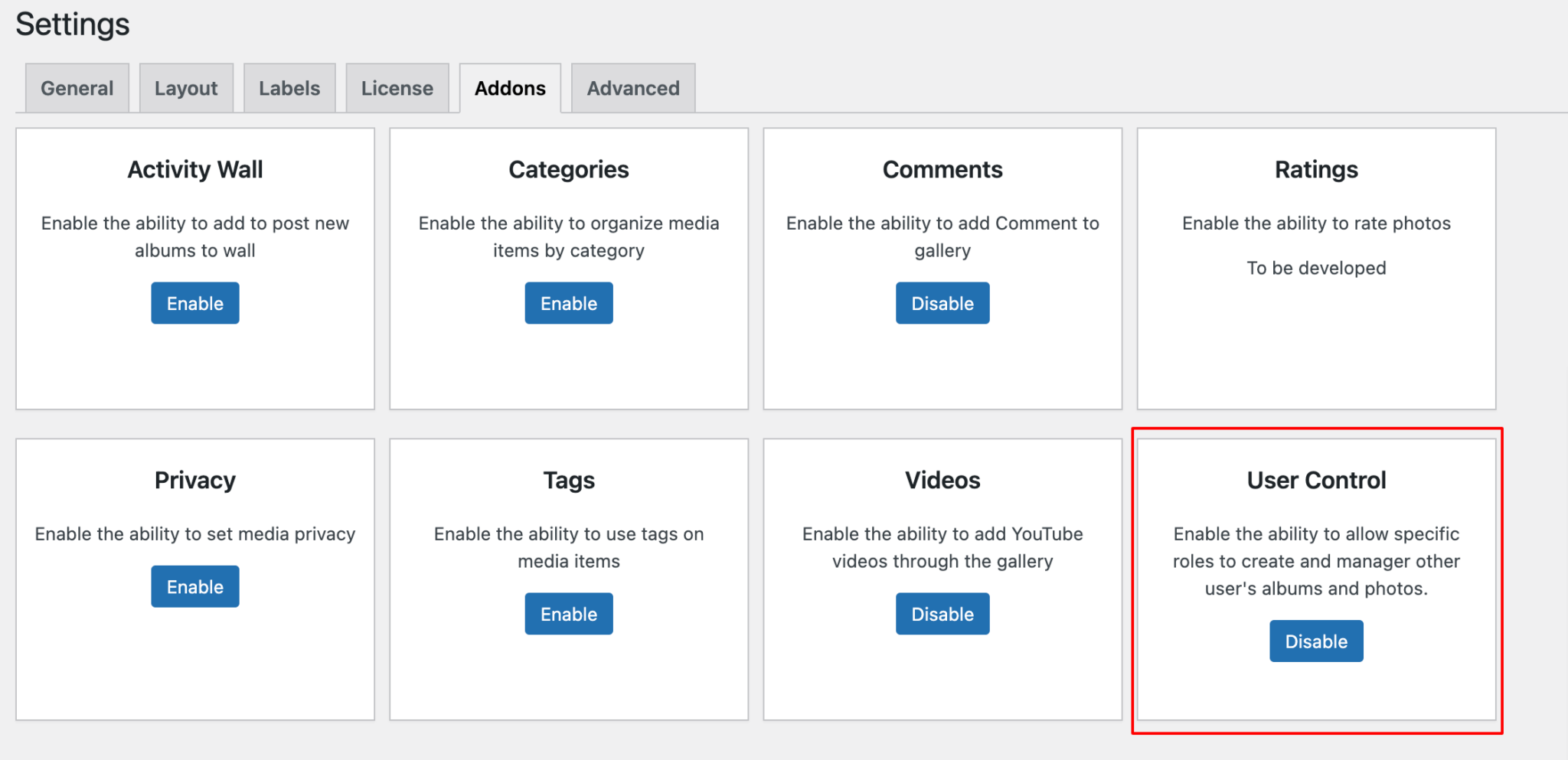The image size is (1568, 760).
Task: View the License tab
Action: point(397,87)
